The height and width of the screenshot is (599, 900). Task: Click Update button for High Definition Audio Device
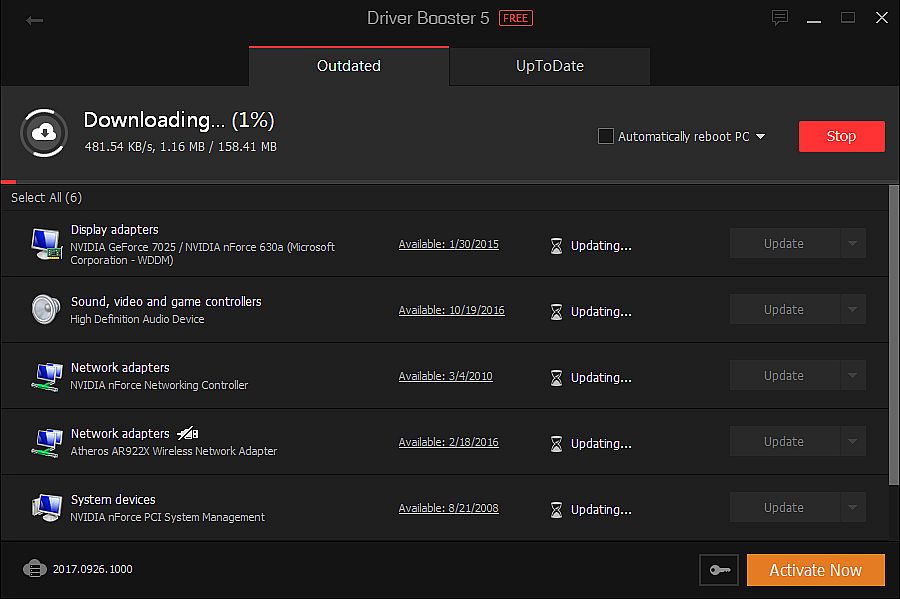coord(785,309)
